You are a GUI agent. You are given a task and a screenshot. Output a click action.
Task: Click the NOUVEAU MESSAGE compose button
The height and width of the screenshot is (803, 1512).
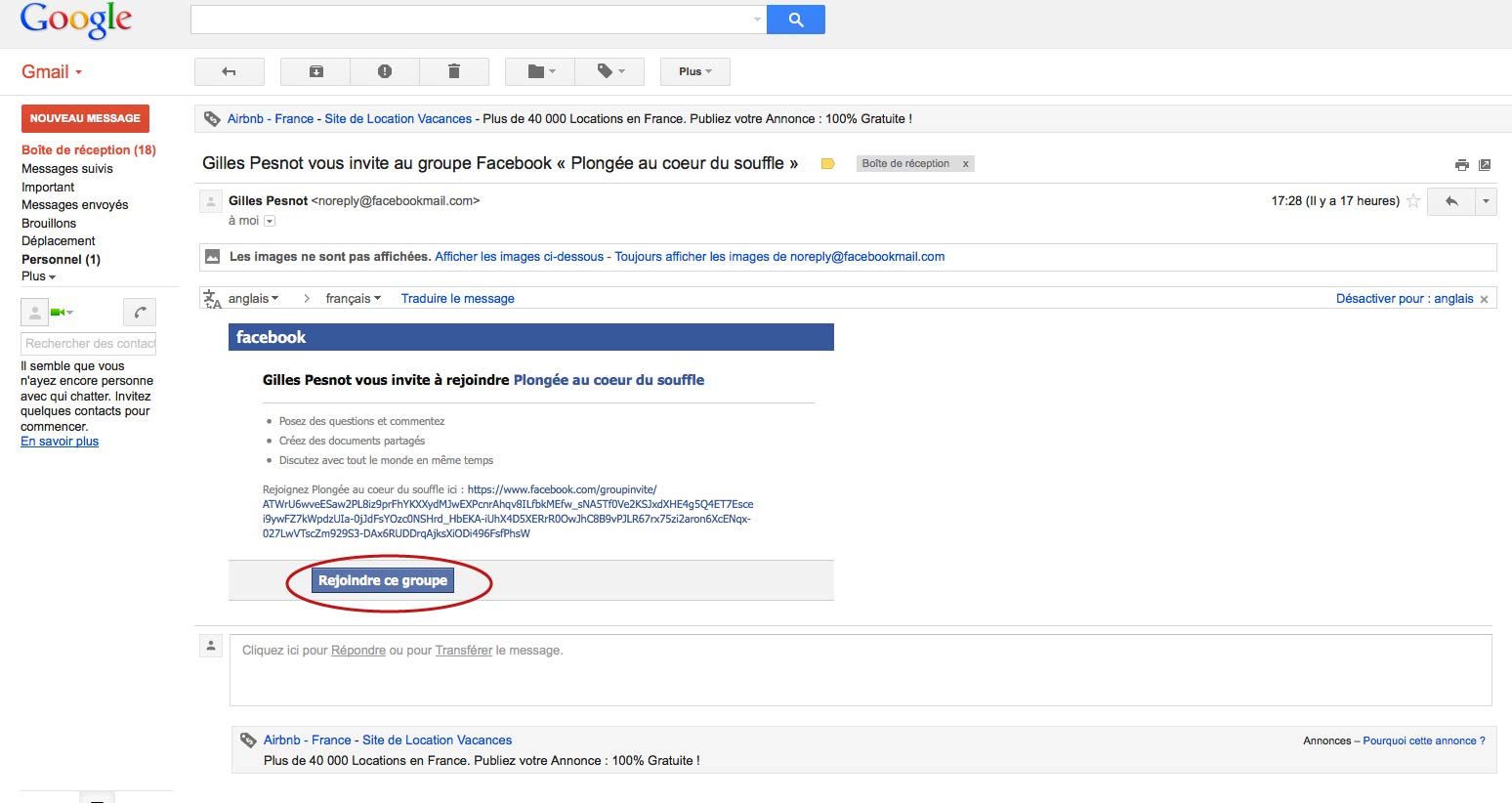click(85, 118)
